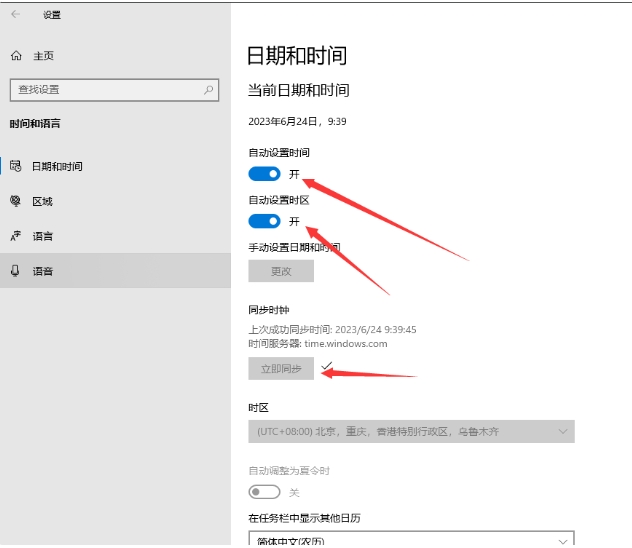Image resolution: width=632 pixels, height=548 pixels.
Task: Click the 区域 globe icon
Action: pyautogui.click(x=16, y=201)
